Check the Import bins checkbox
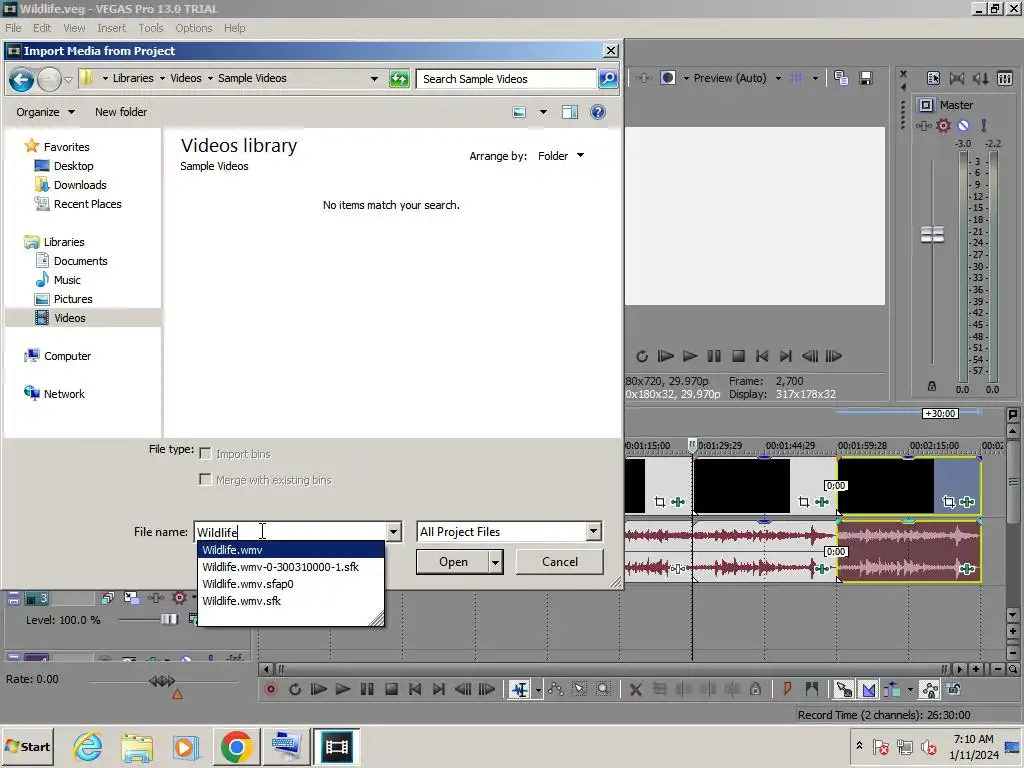This screenshot has width=1024, height=768. (x=205, y=453)
